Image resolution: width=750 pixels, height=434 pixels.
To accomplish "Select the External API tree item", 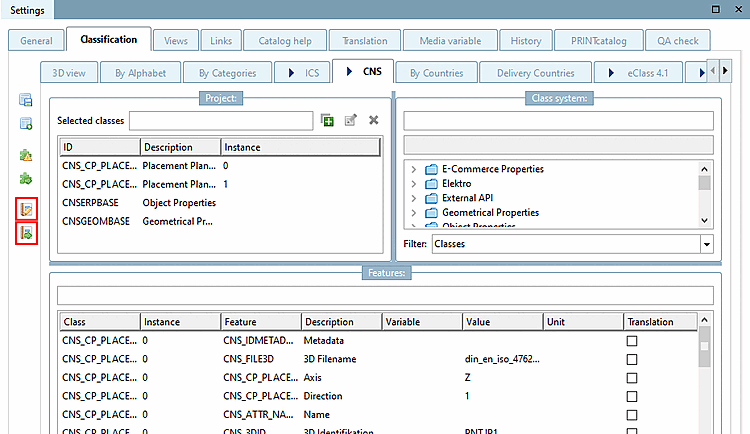I will [x=467, y=198].
